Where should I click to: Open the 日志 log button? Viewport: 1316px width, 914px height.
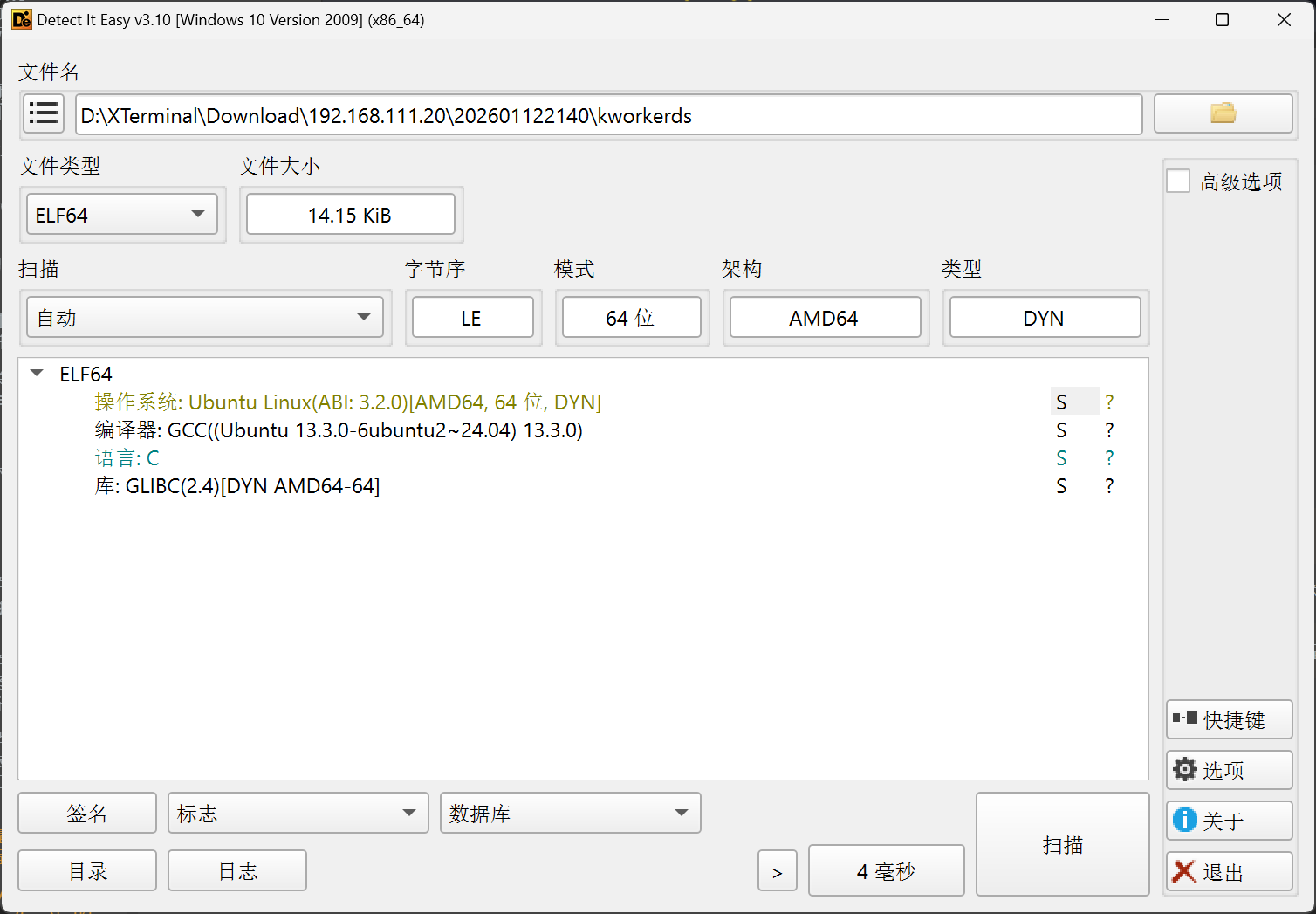click(237, 871)
